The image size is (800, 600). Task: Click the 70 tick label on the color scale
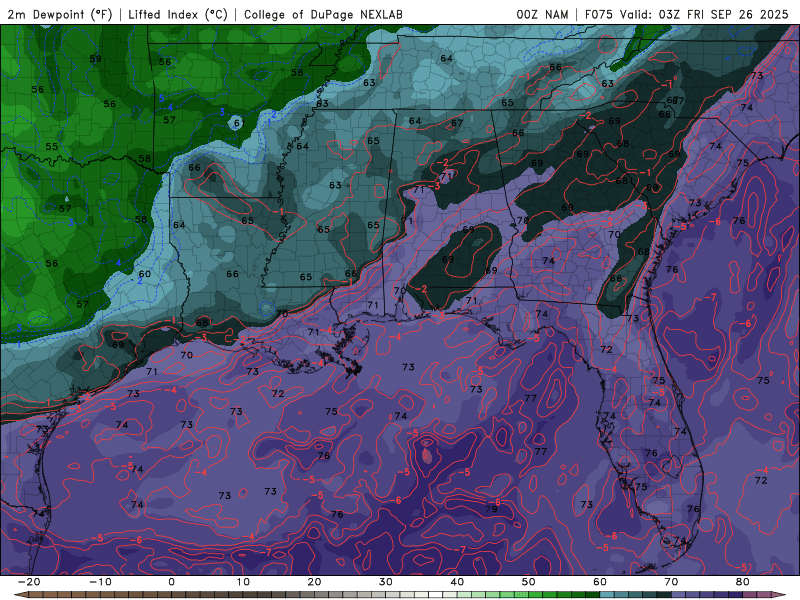tap(671, 582)
